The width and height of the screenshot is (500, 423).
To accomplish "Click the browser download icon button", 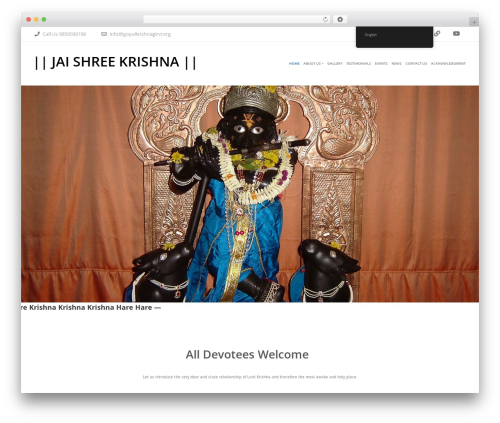I will pos(340,20).
